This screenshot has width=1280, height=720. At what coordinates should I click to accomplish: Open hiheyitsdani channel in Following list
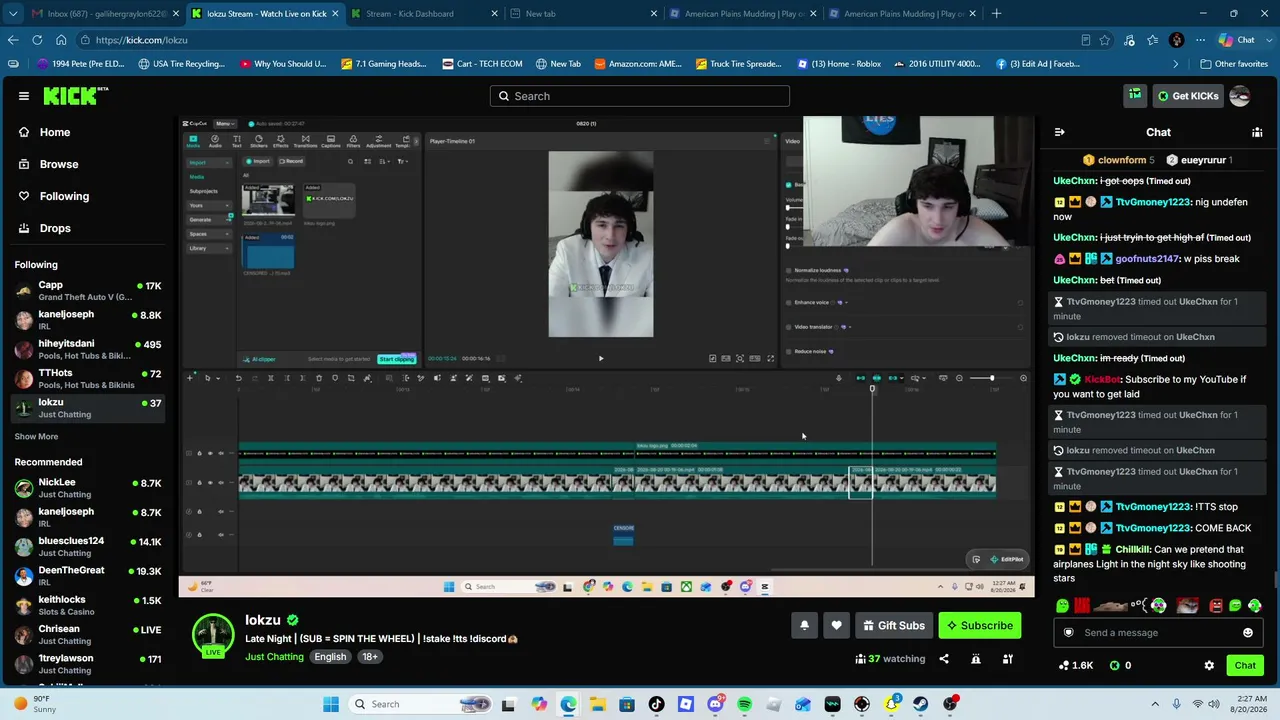click(x=88, y=349)
